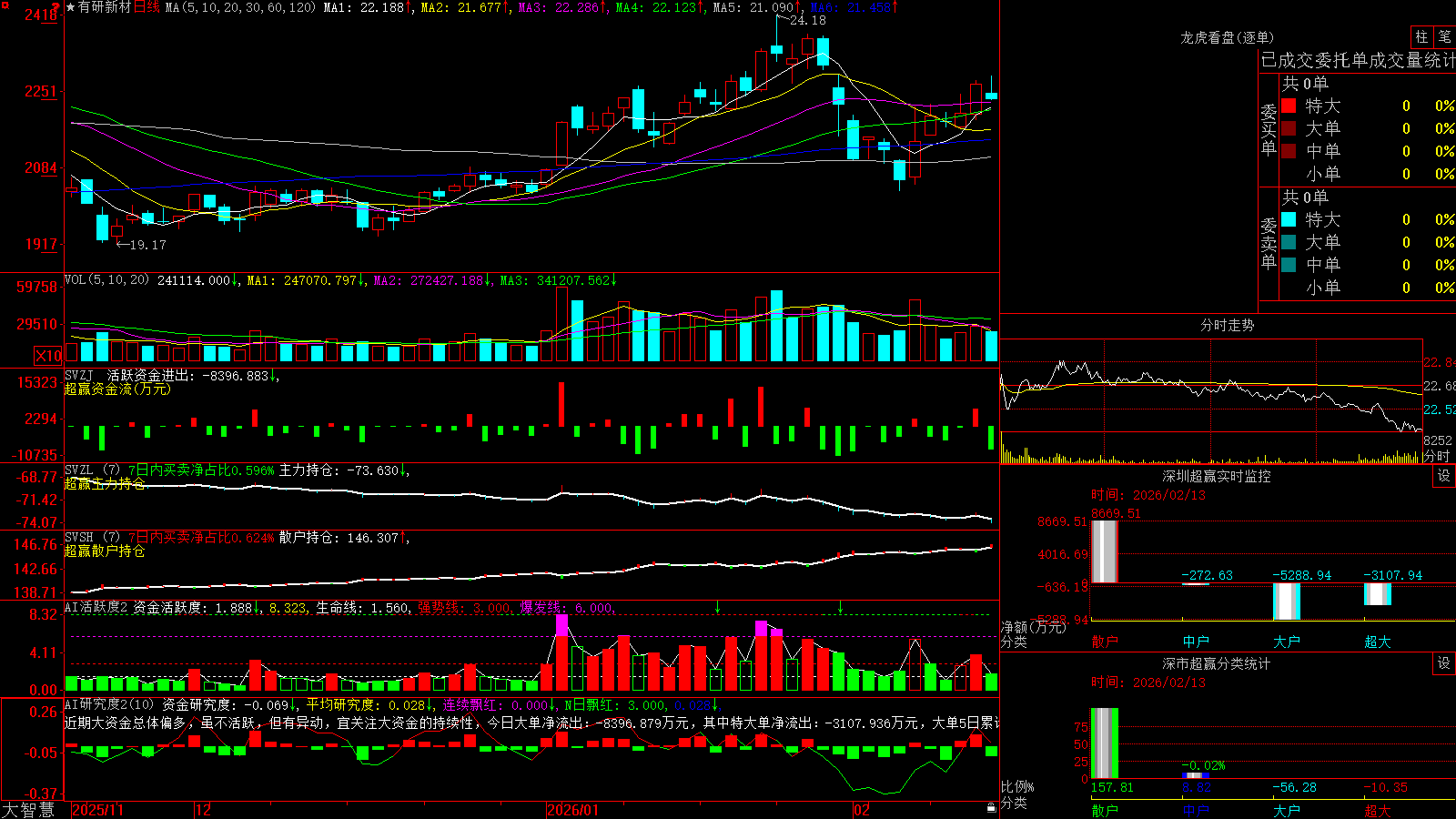Jump to 2025/11 on the time axis
Image resolution: width=1456 pixels, height=819 pixels.
(x=98, y=810)
